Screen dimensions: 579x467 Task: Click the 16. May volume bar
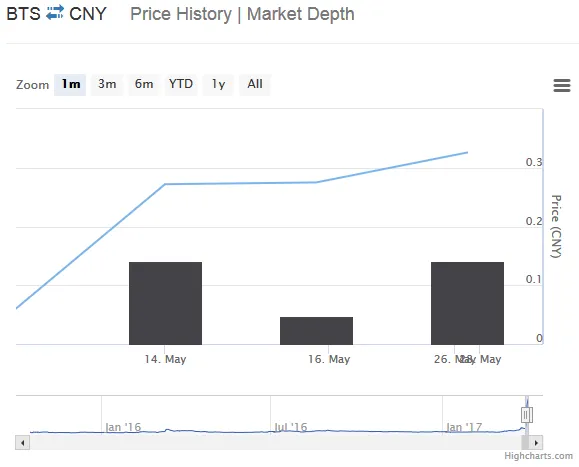click(x=316, y=331)
